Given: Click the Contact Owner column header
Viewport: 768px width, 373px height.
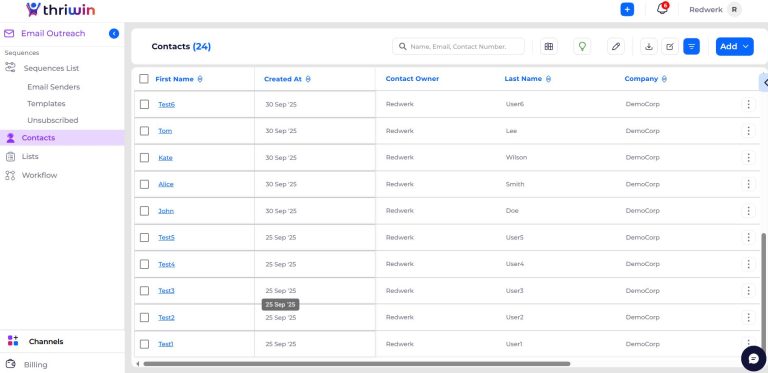Looking at the screenshot, I should tap(412, 79).
